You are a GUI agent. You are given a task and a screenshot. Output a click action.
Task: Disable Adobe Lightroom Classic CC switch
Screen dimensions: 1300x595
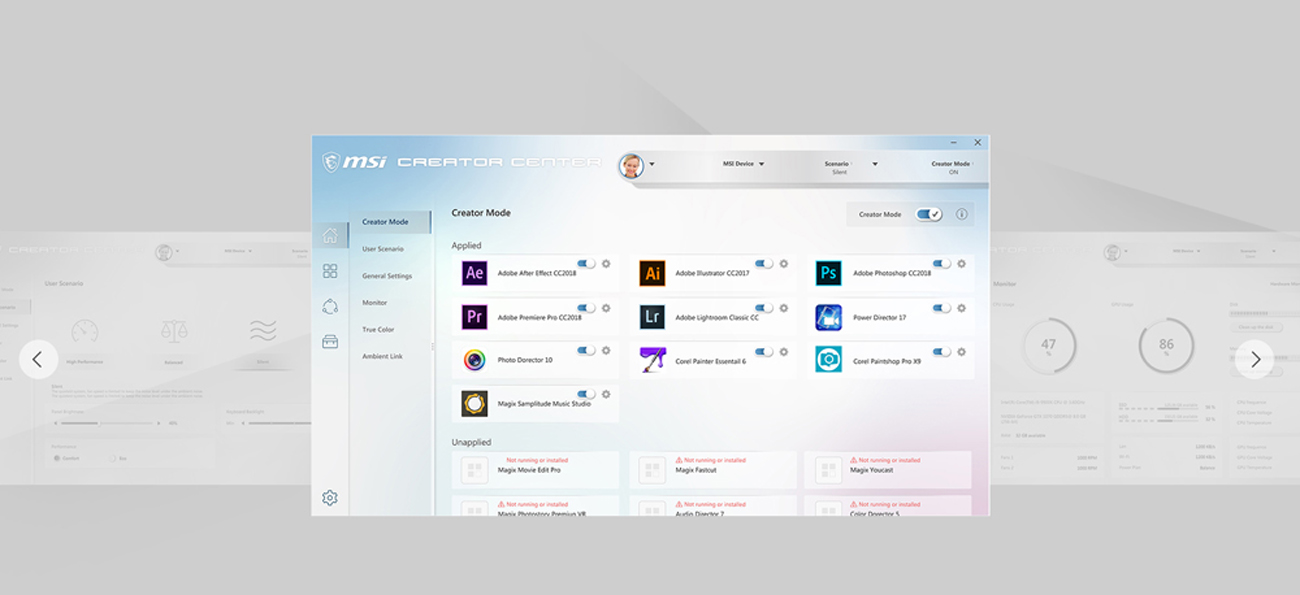click(x=764, y=308)
